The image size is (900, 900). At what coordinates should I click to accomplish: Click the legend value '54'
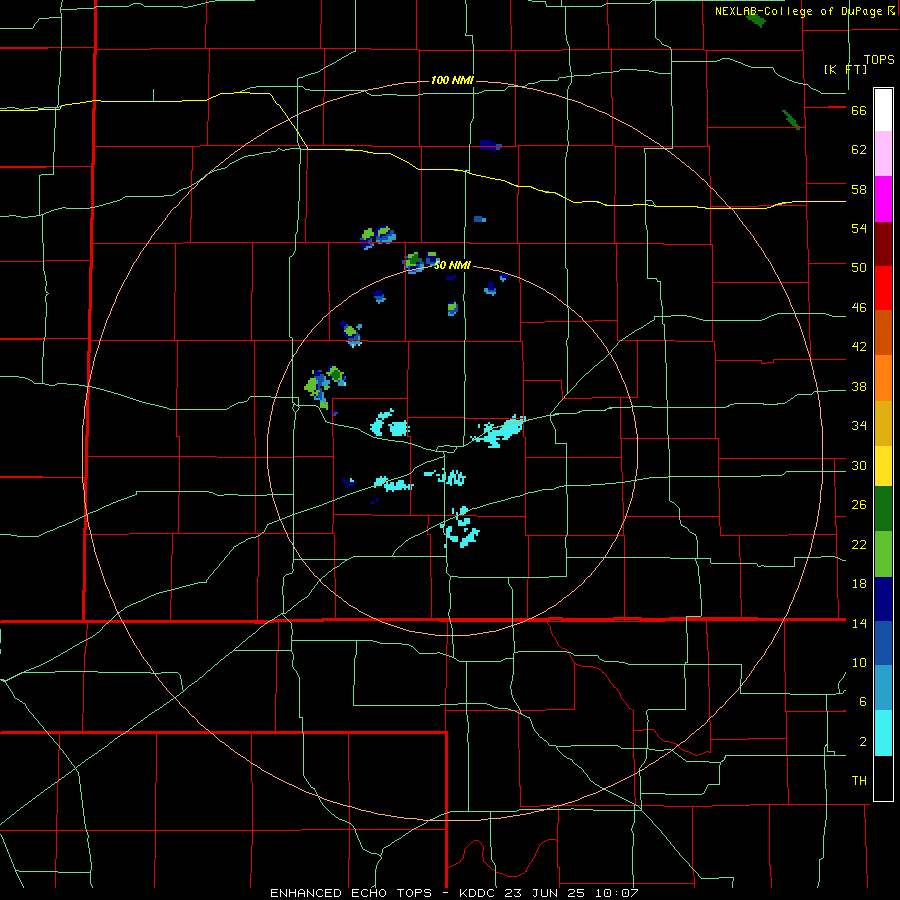click(x=859, y=228)
